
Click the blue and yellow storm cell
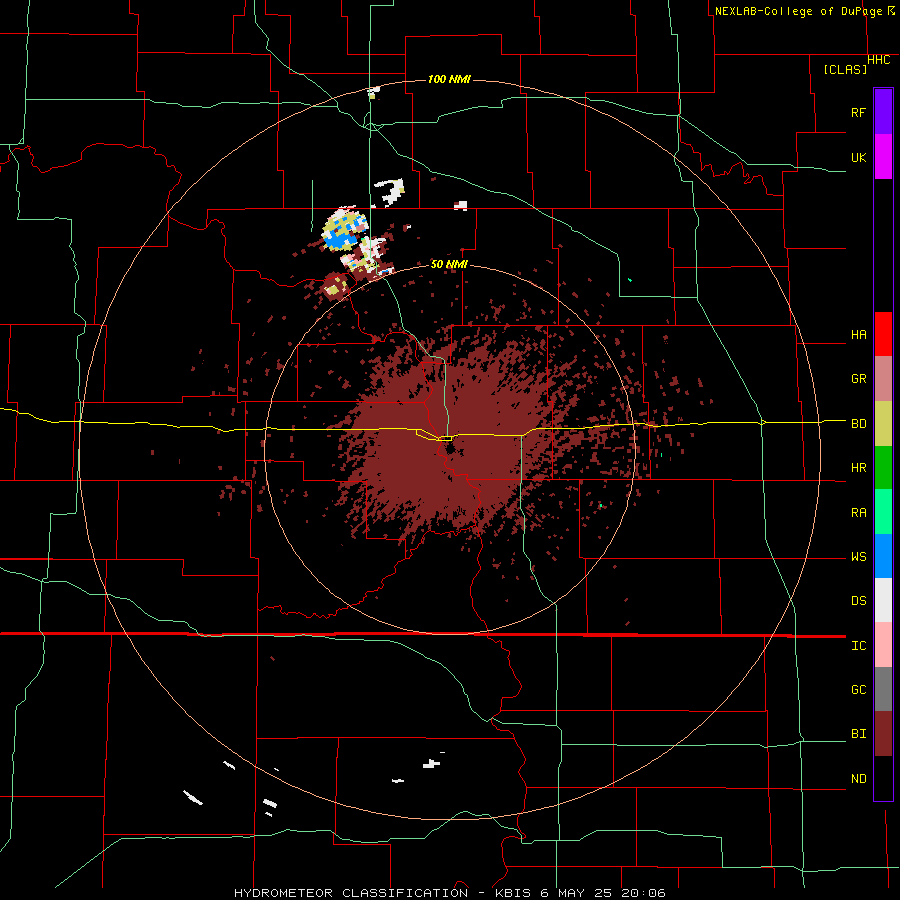[344, 231]
